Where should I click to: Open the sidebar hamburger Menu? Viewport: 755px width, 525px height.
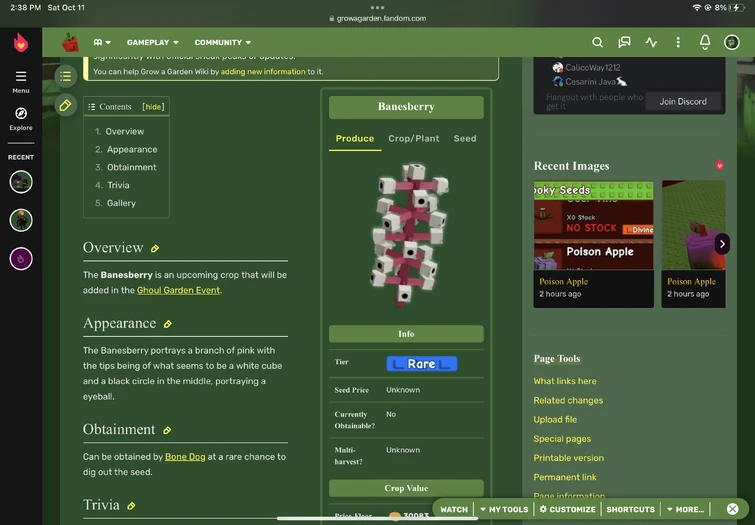tap(21, 81)
